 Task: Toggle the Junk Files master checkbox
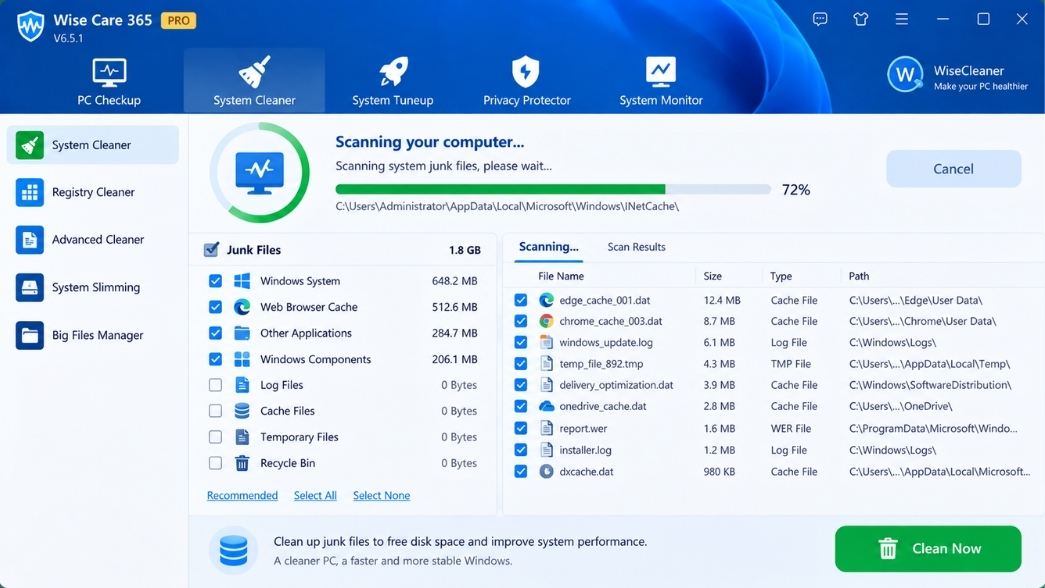point(211,249)
